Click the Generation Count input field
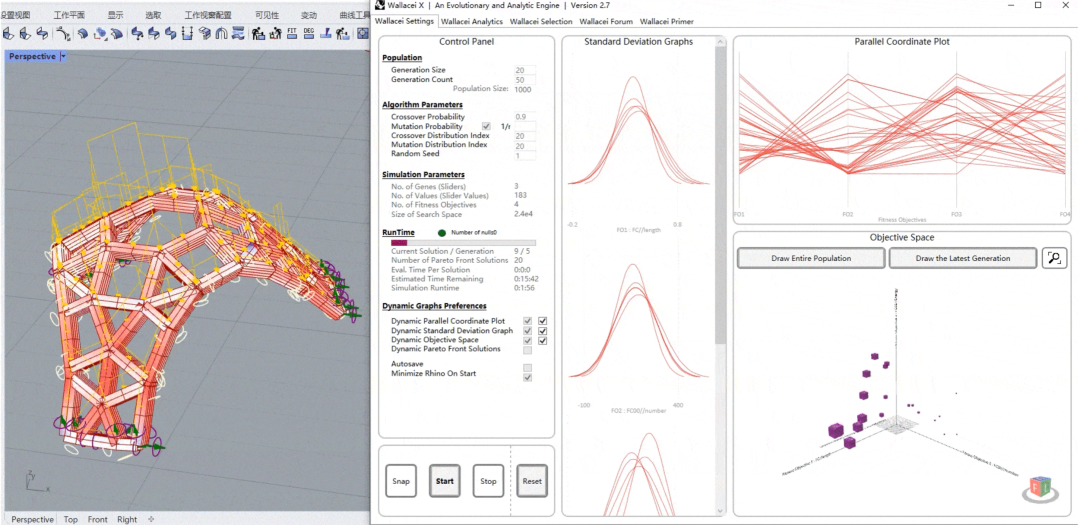The width and height of the screenshot is (1080, 525). click(525, 80)
